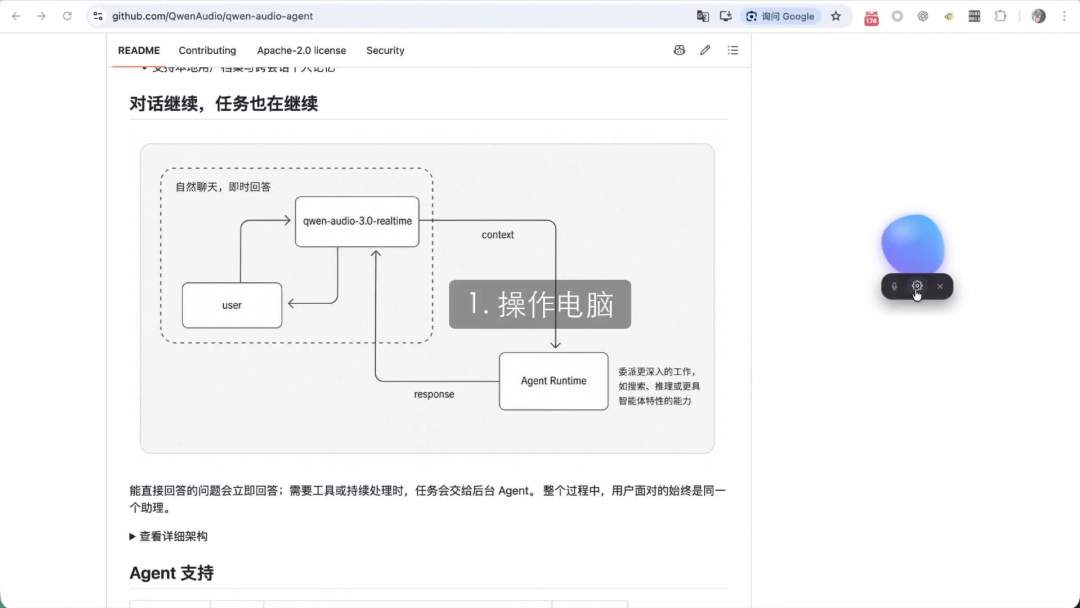
Task: Open the README outline list icon
Action: [x=733, y=50]
